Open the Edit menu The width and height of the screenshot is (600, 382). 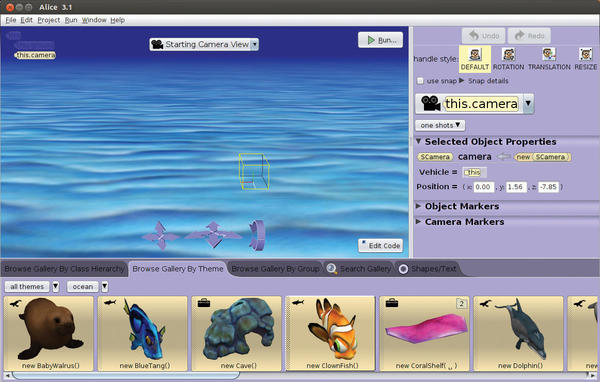(26, 20)
